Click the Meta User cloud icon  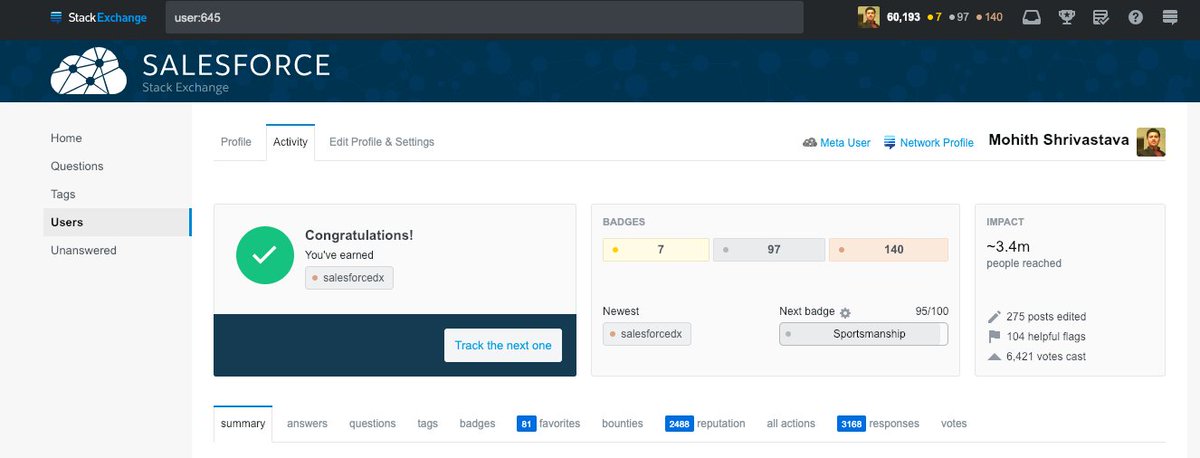[810, 143]
